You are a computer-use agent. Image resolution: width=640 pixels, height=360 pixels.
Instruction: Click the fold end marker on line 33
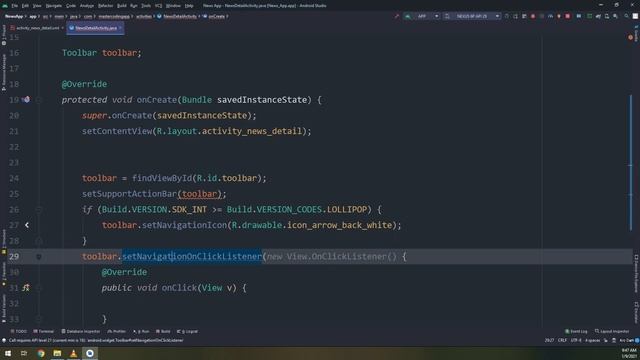pyautogui.click(x=39, y=319)
